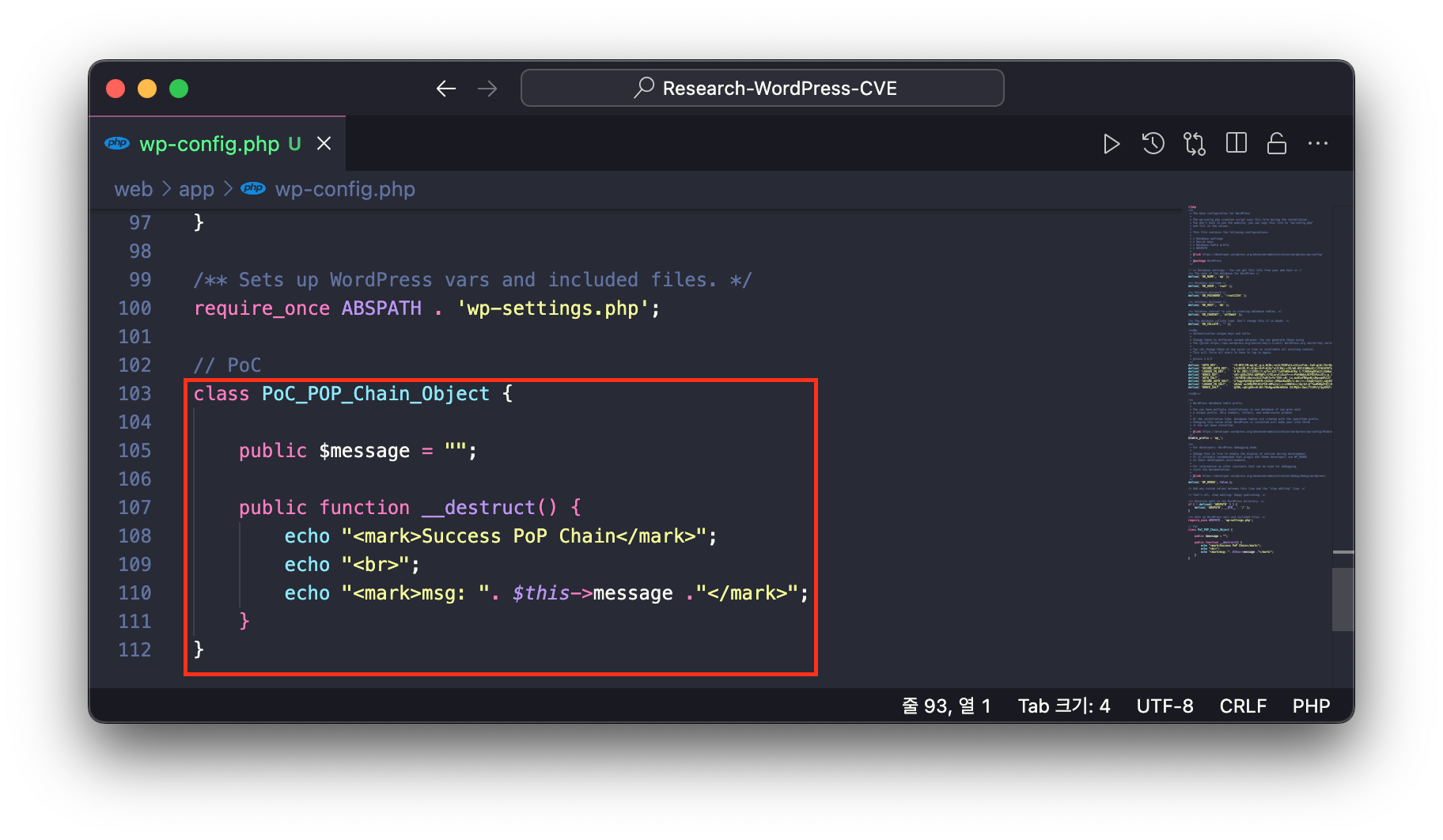
Task: Click the vertical scrollbar thumb
Action: (x=1343, y=600)
